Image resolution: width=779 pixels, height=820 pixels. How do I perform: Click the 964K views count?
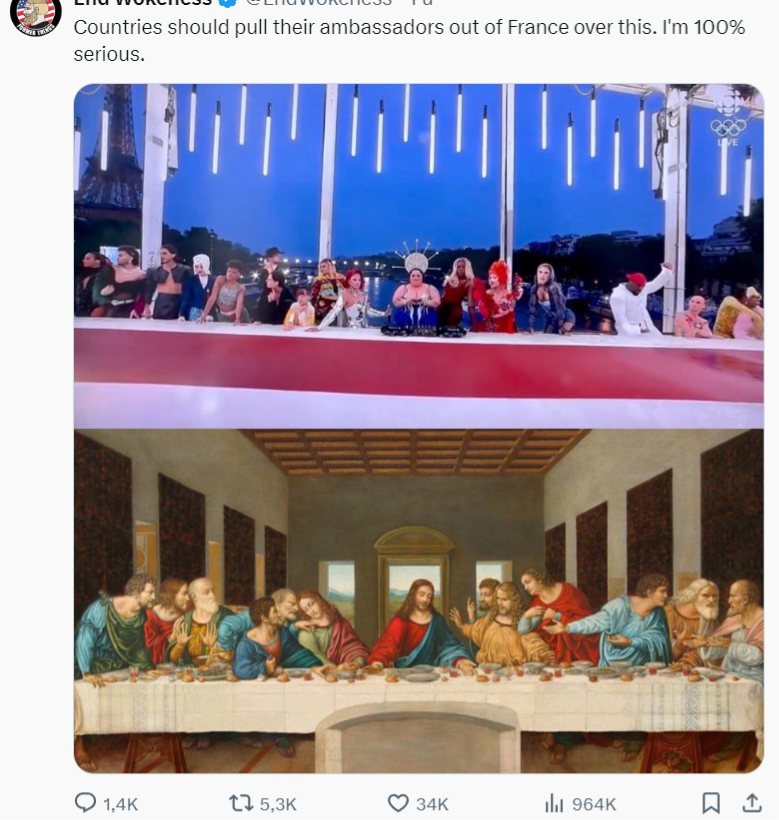coord(594,804)
